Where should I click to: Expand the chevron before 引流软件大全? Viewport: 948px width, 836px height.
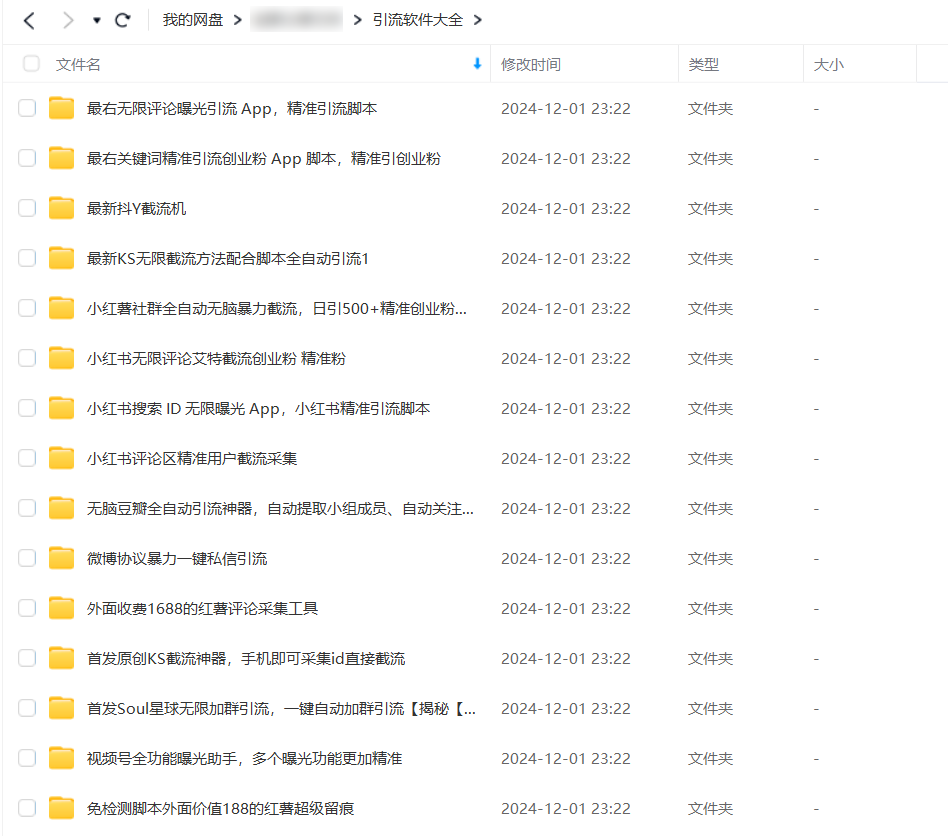[357, 20]
